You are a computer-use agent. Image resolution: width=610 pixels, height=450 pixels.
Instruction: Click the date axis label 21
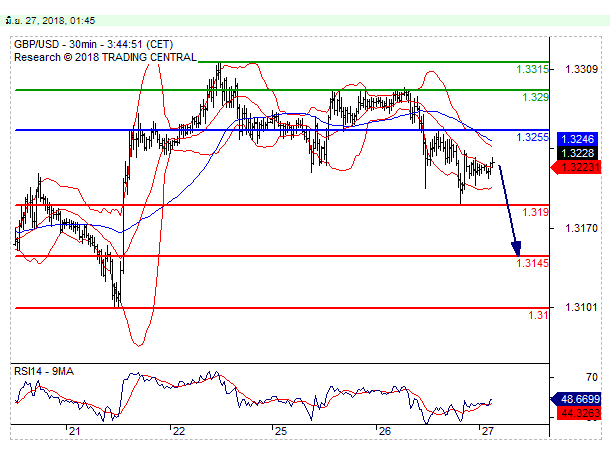pos(74,431)
